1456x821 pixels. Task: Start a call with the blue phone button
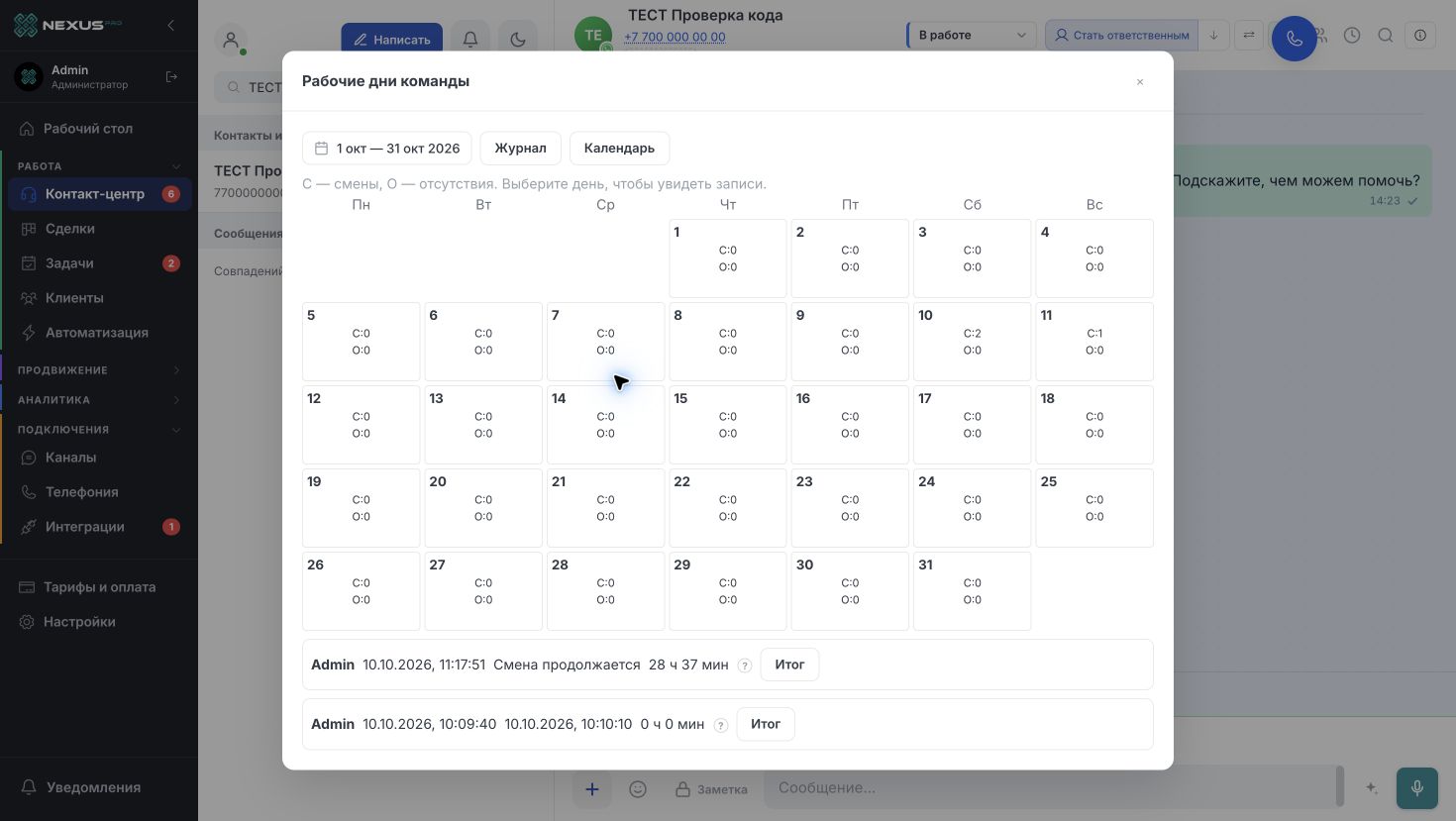click(x=1294, y=39)
